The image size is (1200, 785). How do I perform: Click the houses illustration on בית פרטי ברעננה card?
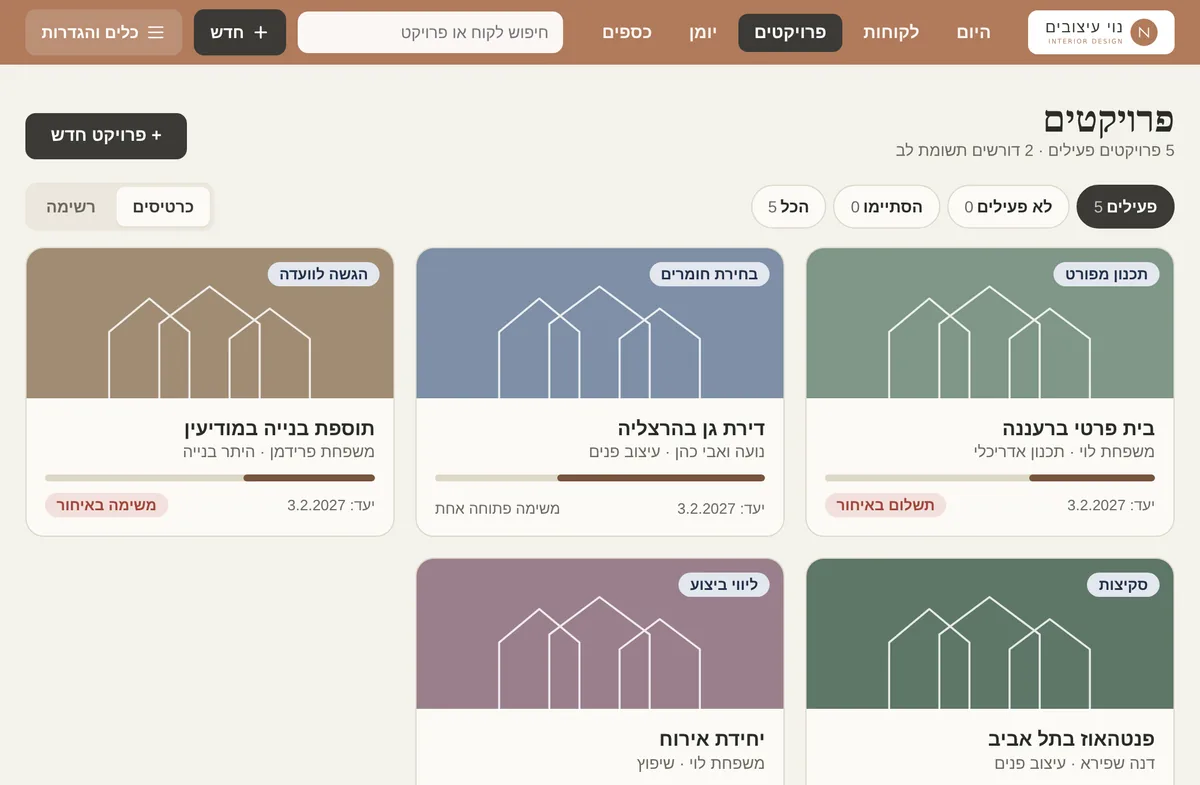click(x=989, y=342)
